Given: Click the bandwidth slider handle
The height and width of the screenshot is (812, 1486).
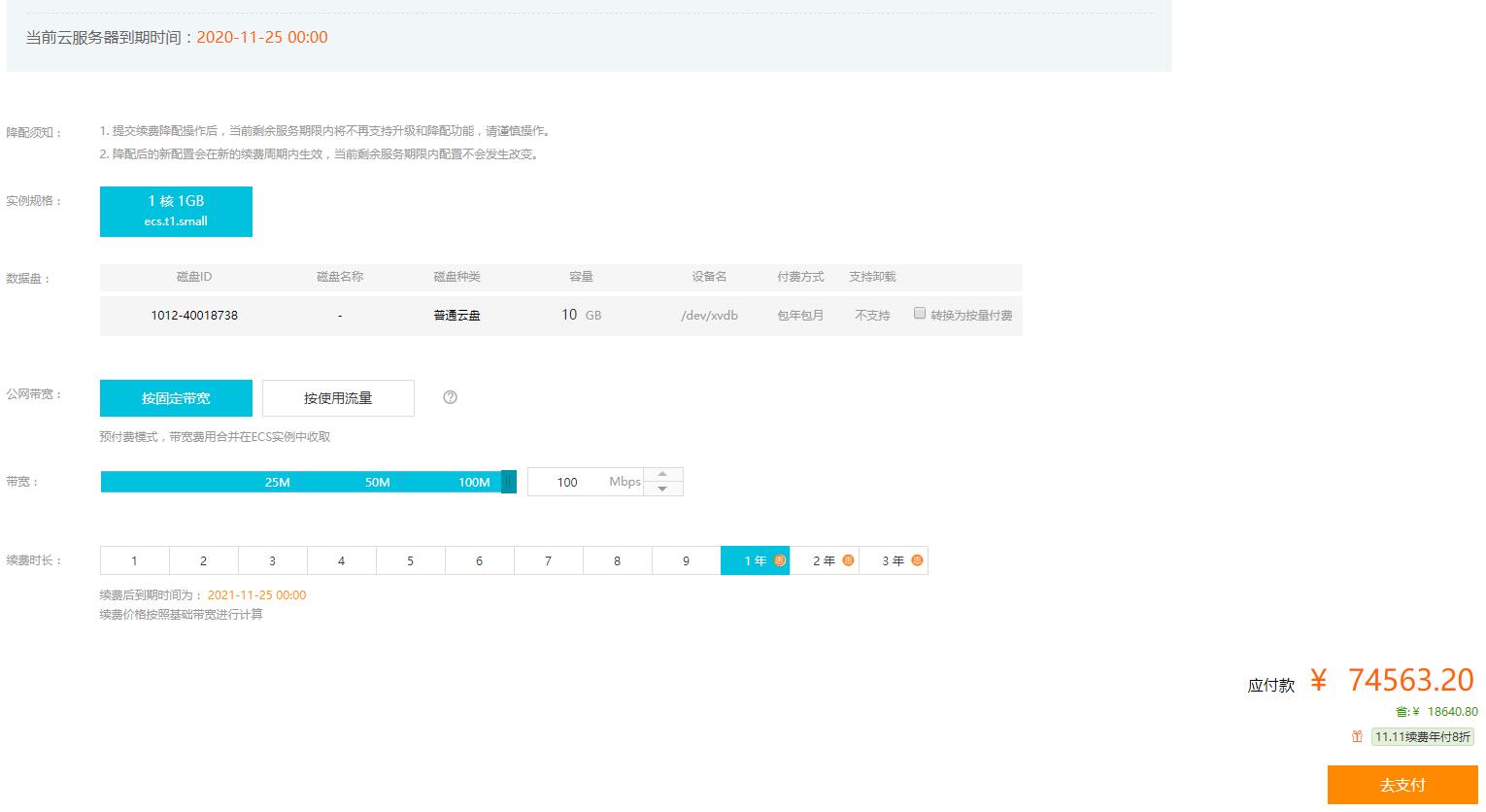Looking at the screenshot, I should [508, 482].
